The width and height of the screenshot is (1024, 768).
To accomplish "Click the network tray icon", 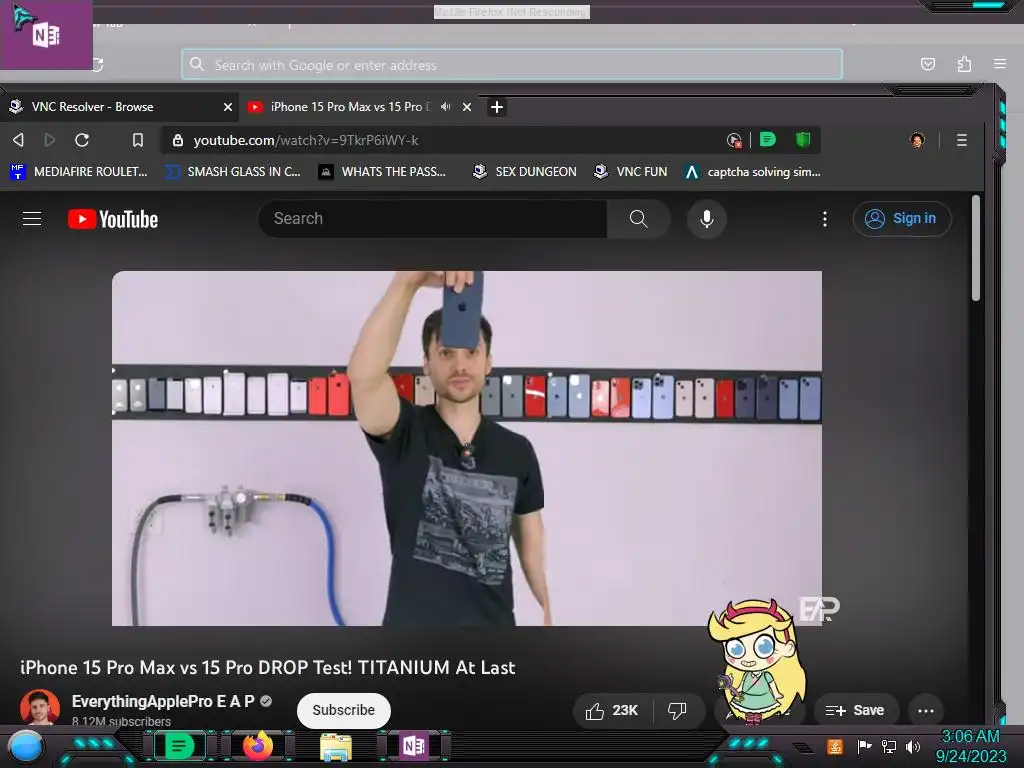I will 888,746.
